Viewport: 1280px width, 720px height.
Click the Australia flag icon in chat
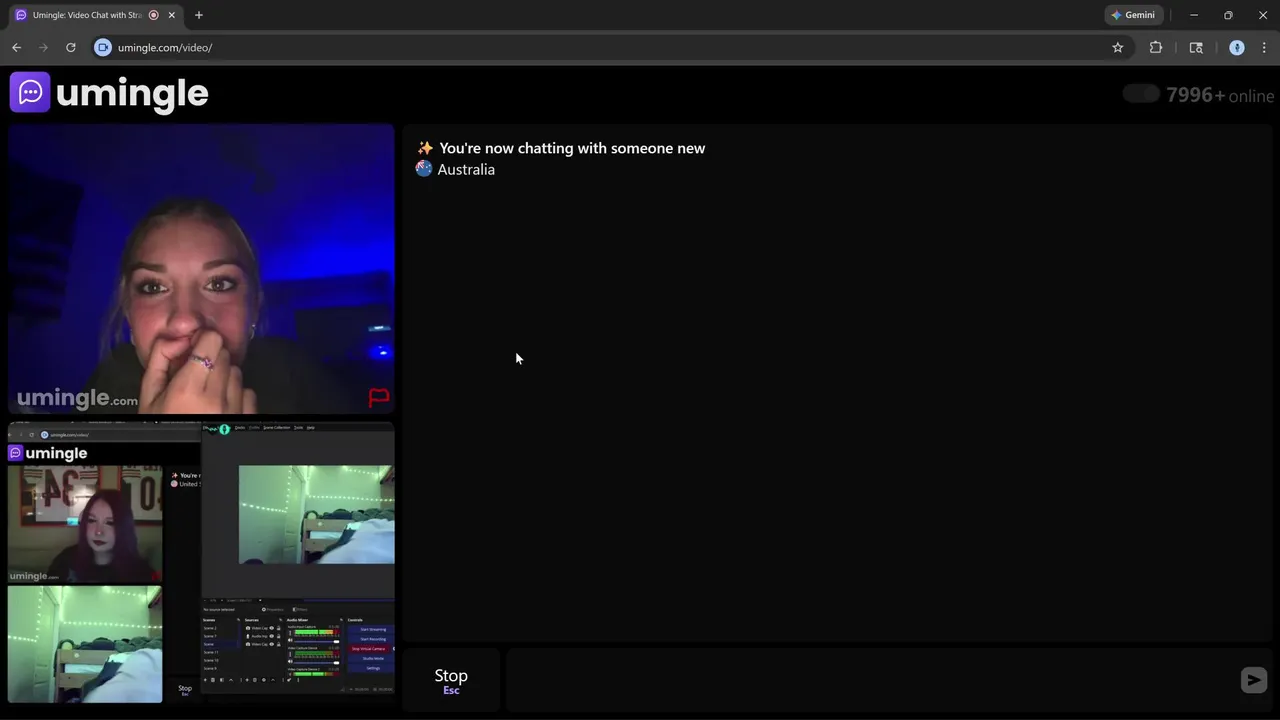coord(424,169)
